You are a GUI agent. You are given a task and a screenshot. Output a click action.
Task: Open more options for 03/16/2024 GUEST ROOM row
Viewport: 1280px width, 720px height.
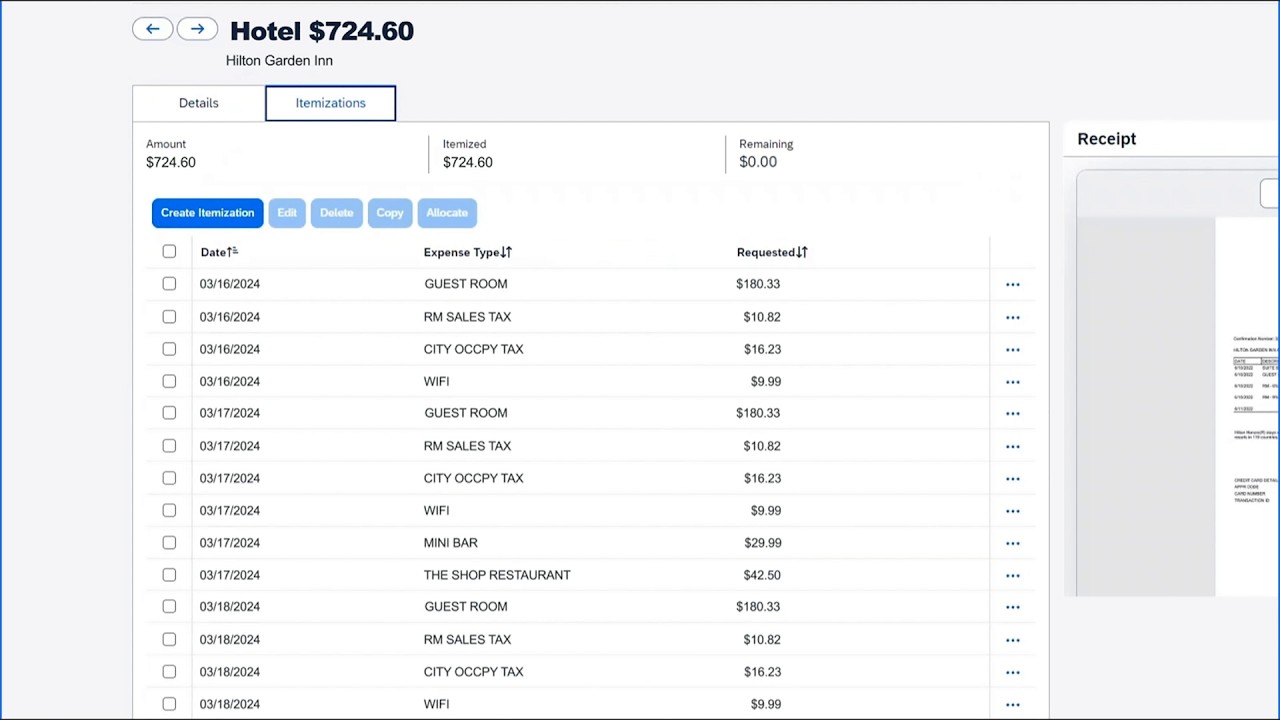(x=1013, y=285)
